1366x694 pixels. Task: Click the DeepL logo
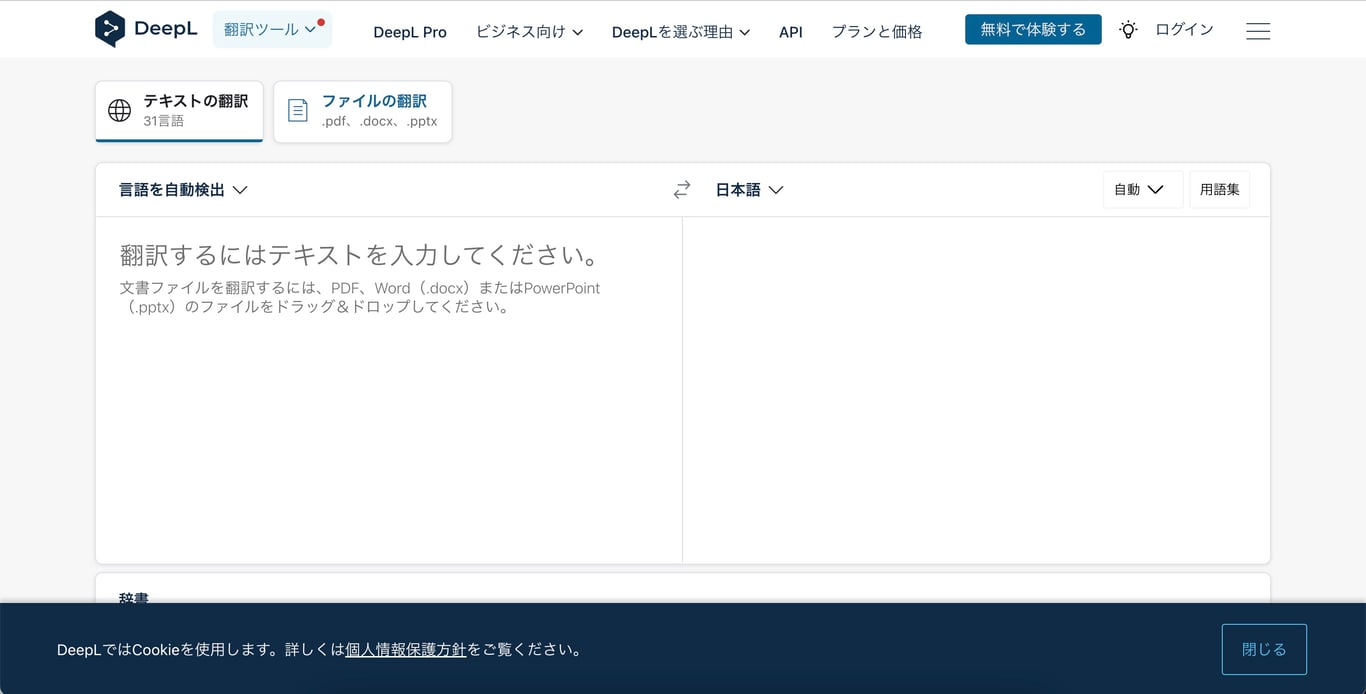(x=146, y=29)
